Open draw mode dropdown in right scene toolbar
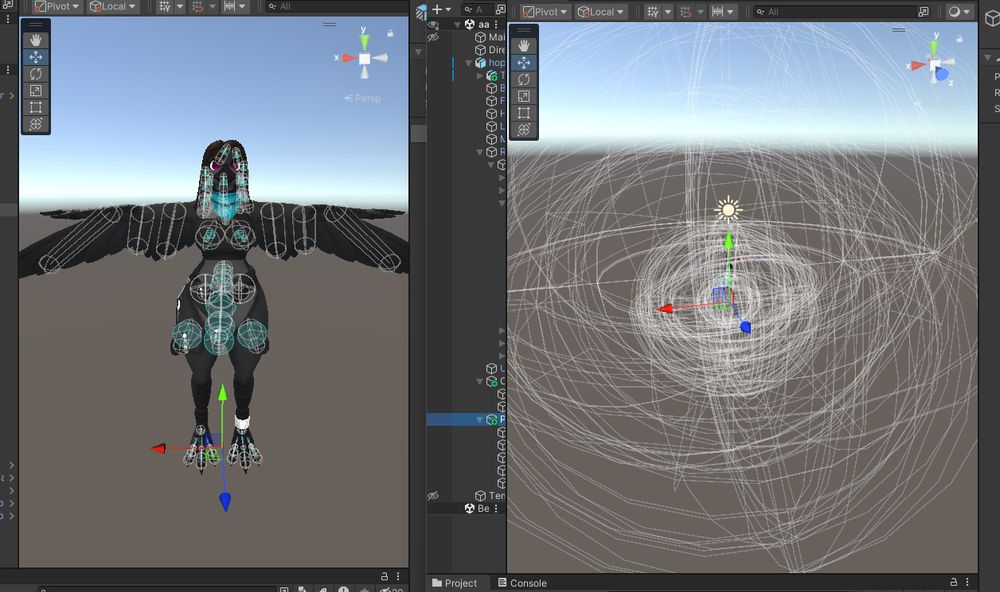 (x=958, y=12)
